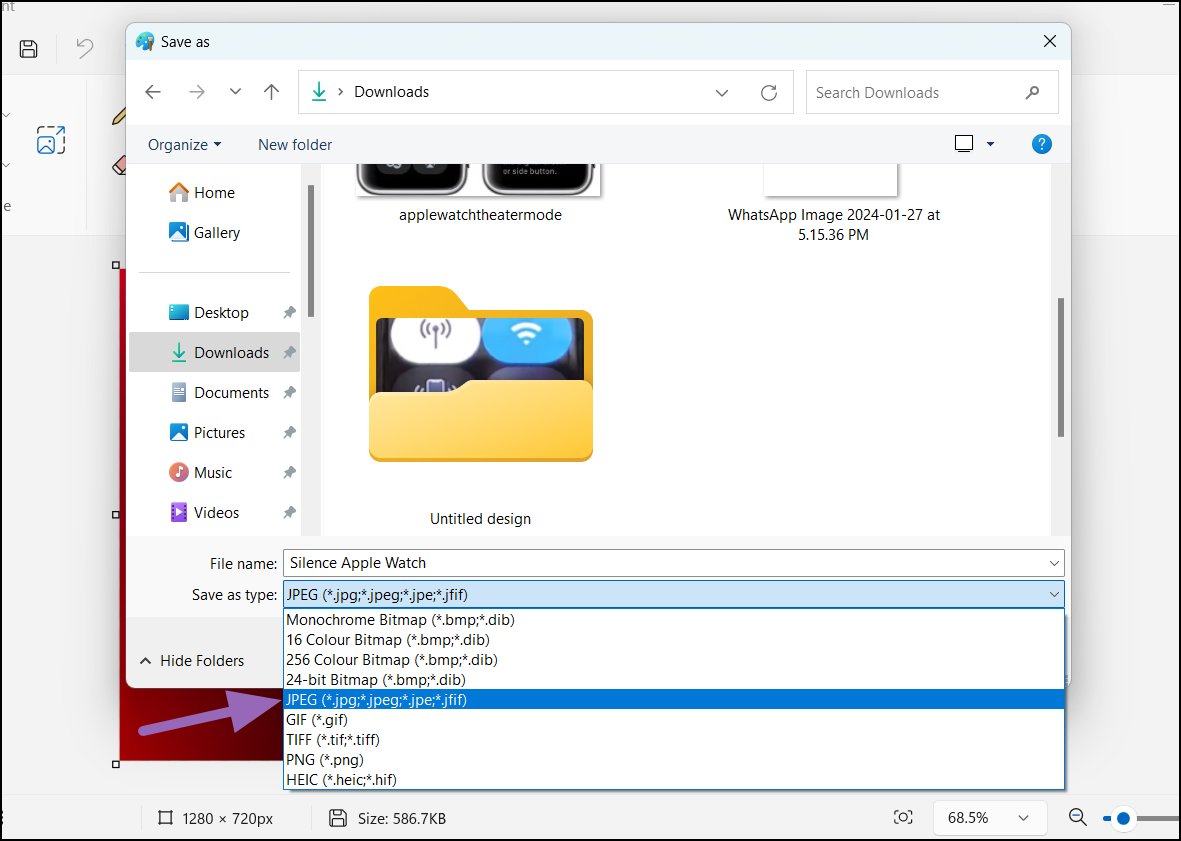Click the Paint undo arrow icon
This screenshot has height=841, width=1181.
tap(84, 49)
